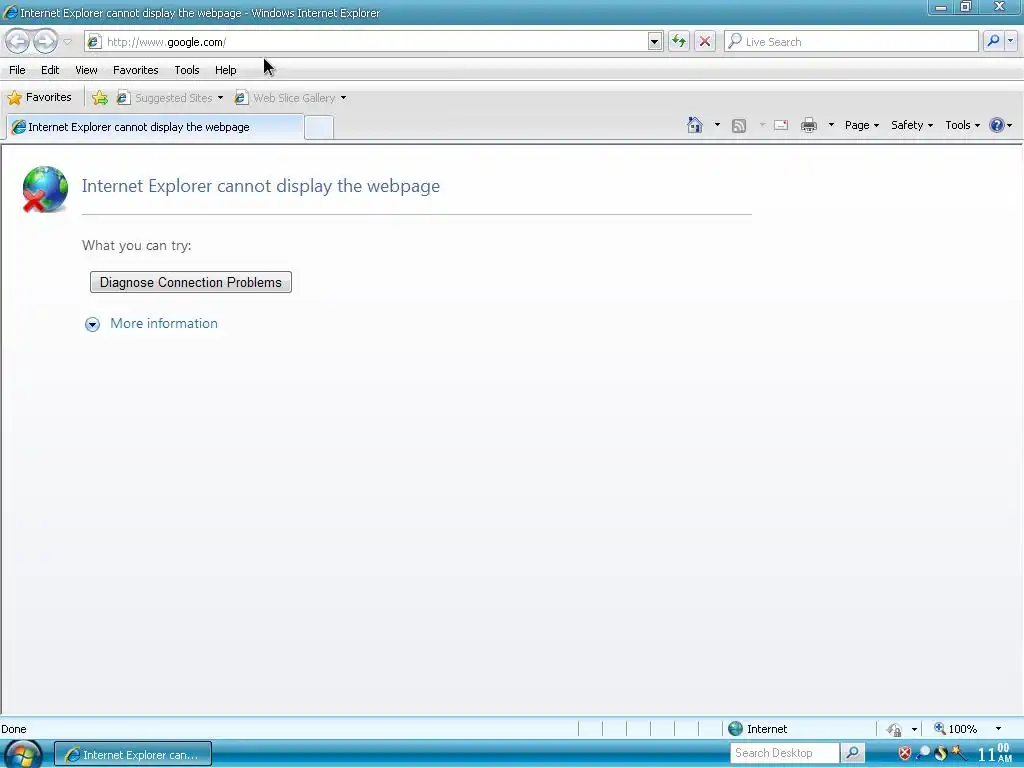This screenshot has height=768, width=1024.
Task: Click the Add to Favorites Bar icon
Action: (x=100, y=98)
